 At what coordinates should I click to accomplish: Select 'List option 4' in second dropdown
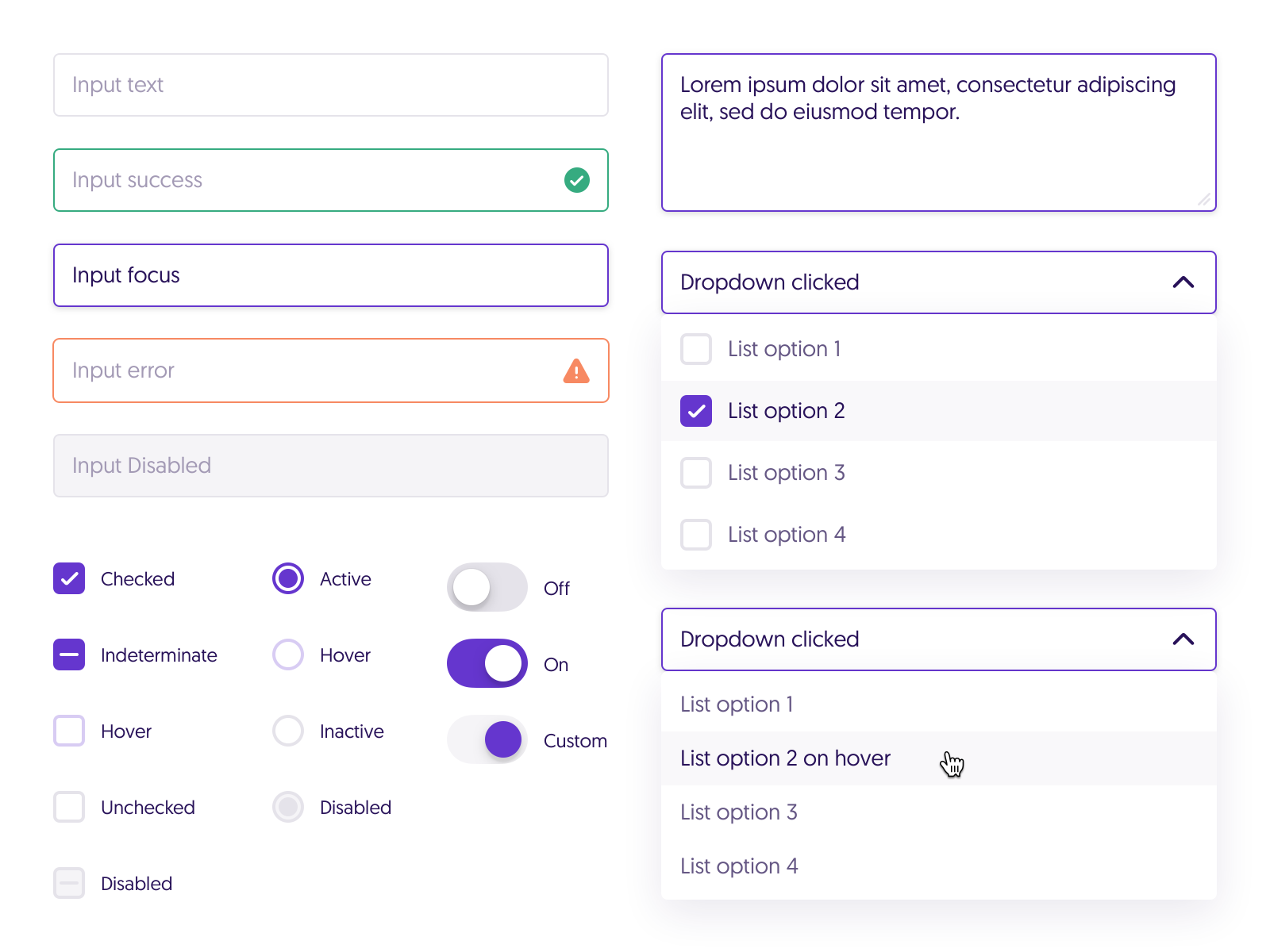[739, 866]
